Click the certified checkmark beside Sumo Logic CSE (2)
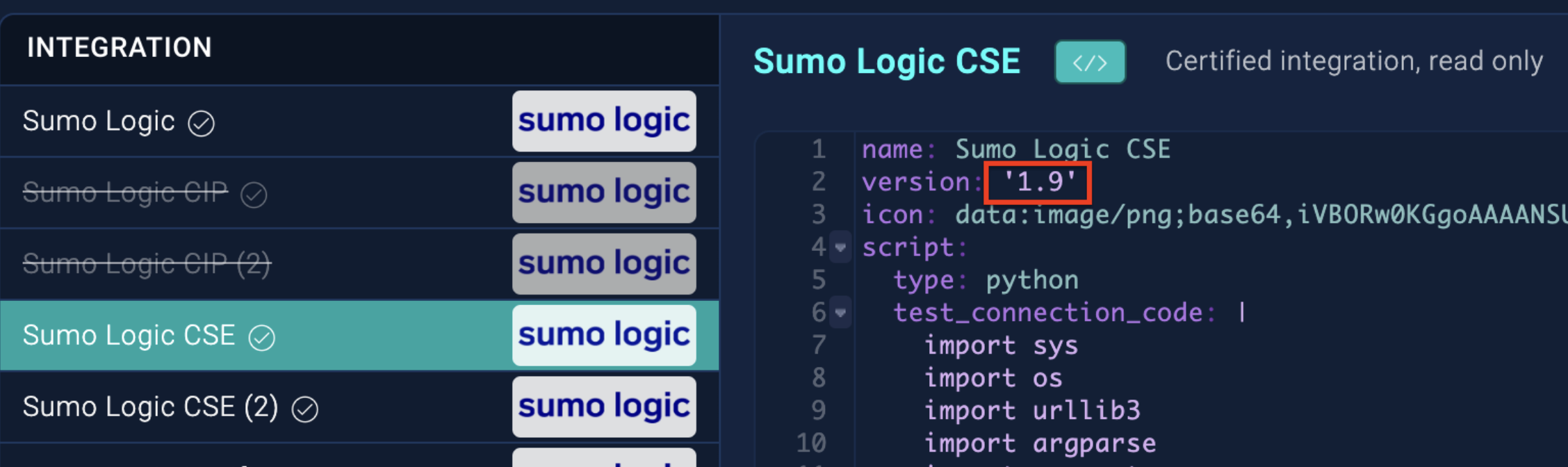 point(304,409)
